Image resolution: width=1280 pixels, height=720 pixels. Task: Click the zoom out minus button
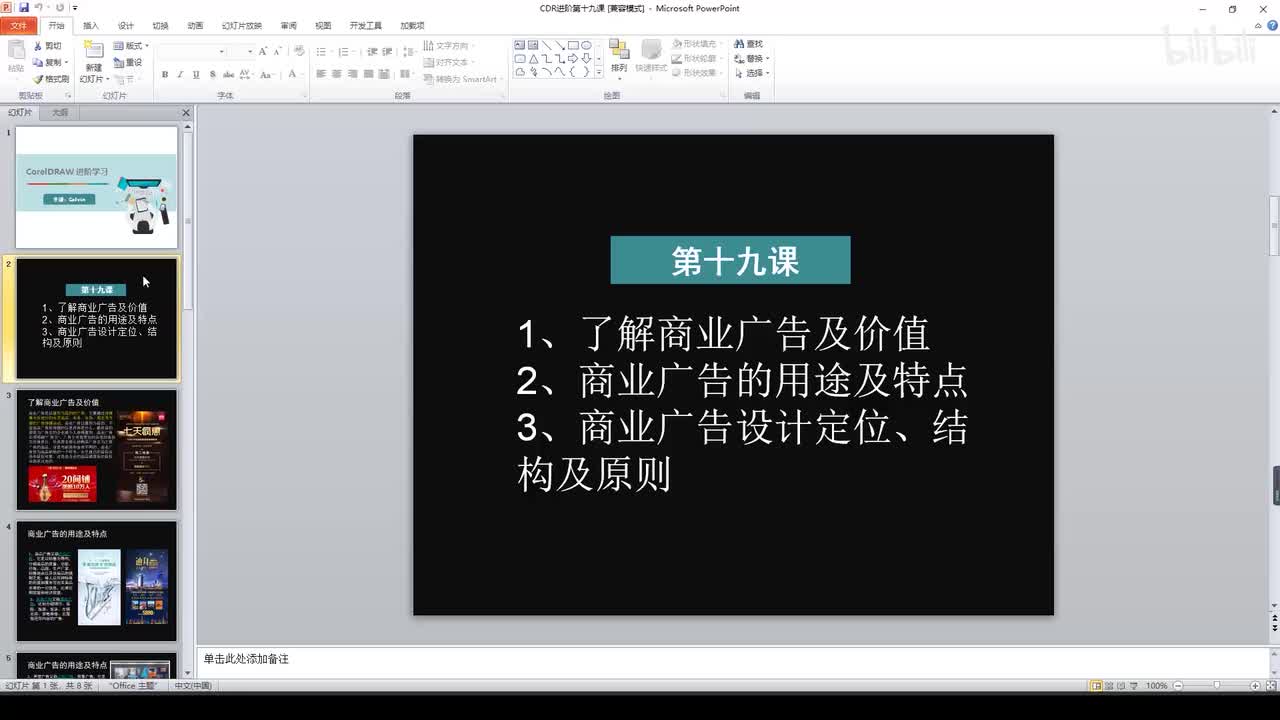(x=1178, y=686)
